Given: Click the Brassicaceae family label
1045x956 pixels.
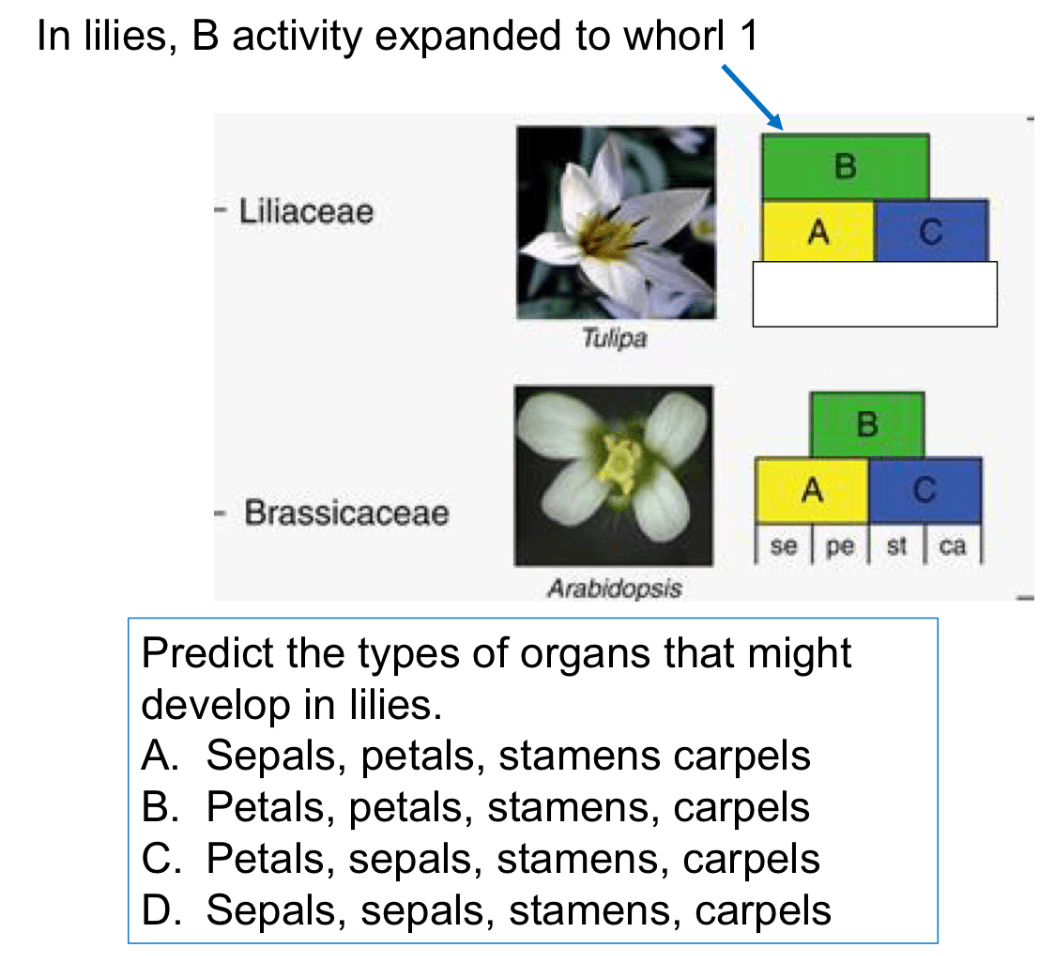Looking at the screenshot, I should 347,513.
